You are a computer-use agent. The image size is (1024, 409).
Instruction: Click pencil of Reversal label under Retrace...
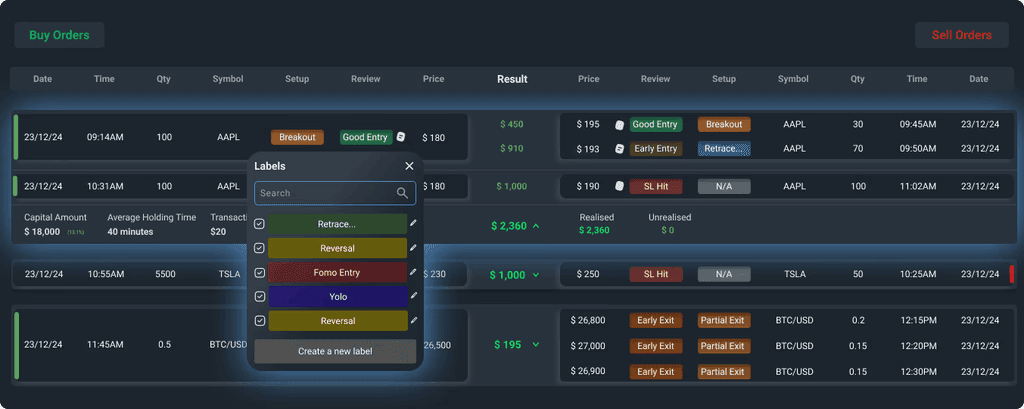(413, 248)
